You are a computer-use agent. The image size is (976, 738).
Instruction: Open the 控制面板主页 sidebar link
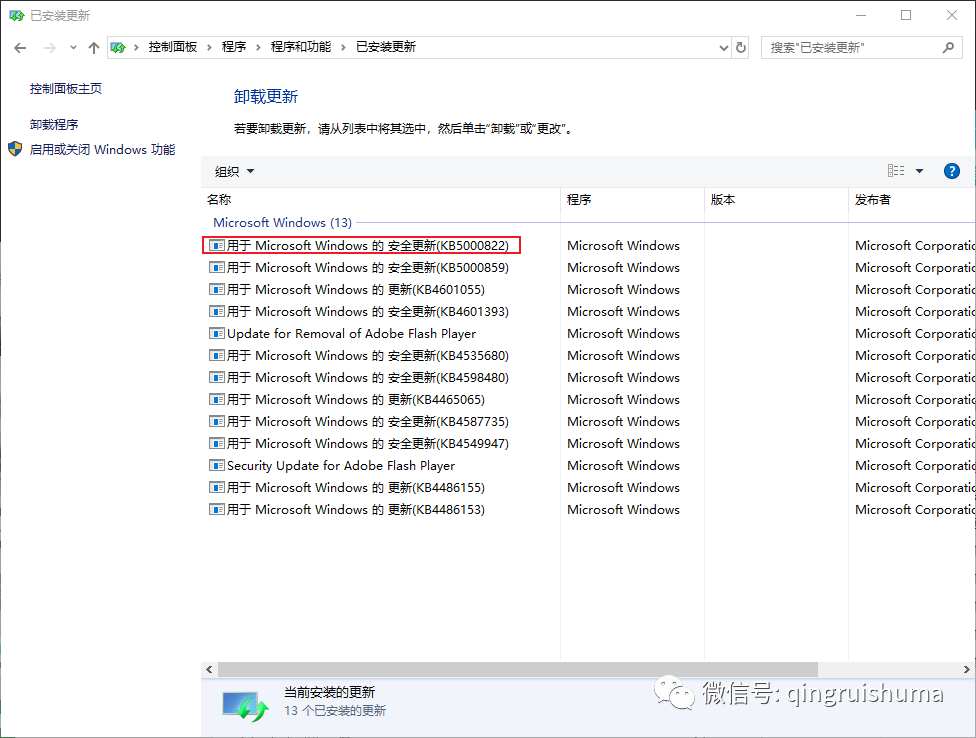(x=65, y=88)
